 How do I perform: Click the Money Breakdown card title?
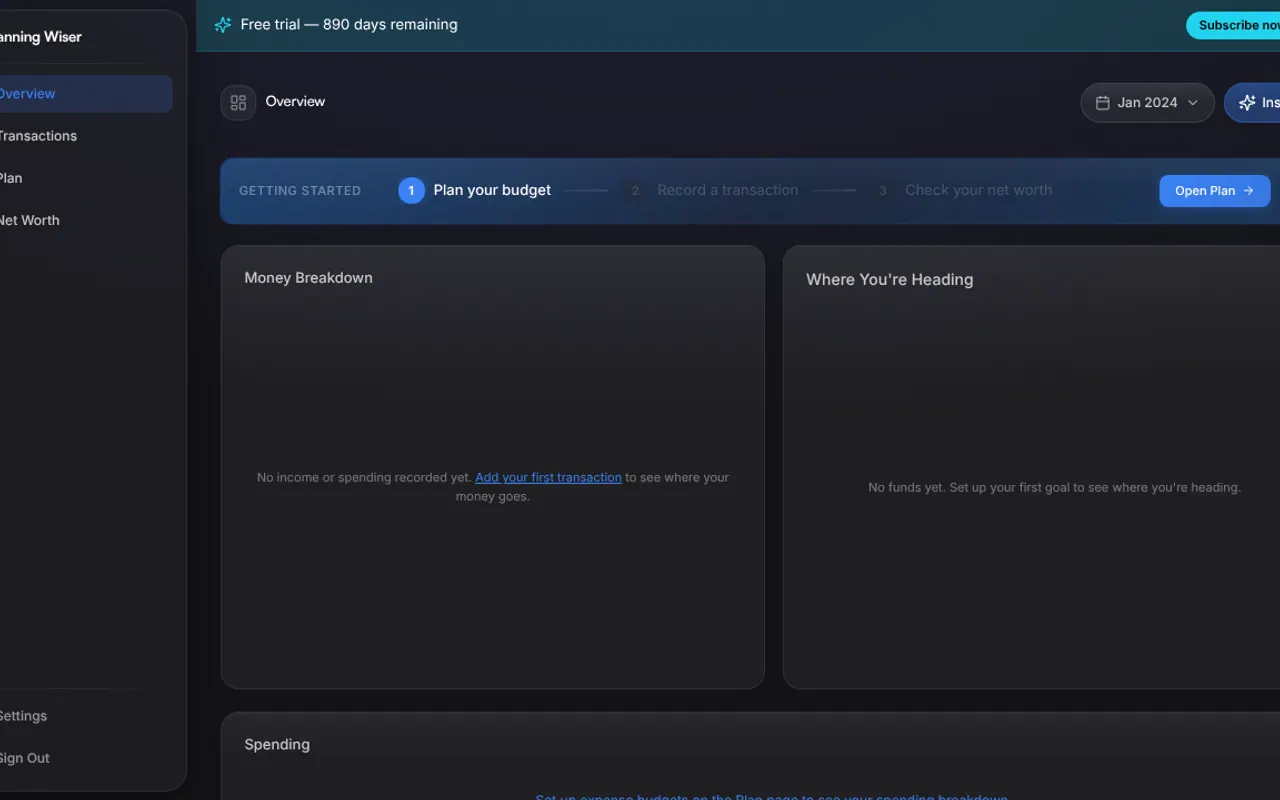click(308, 278)
